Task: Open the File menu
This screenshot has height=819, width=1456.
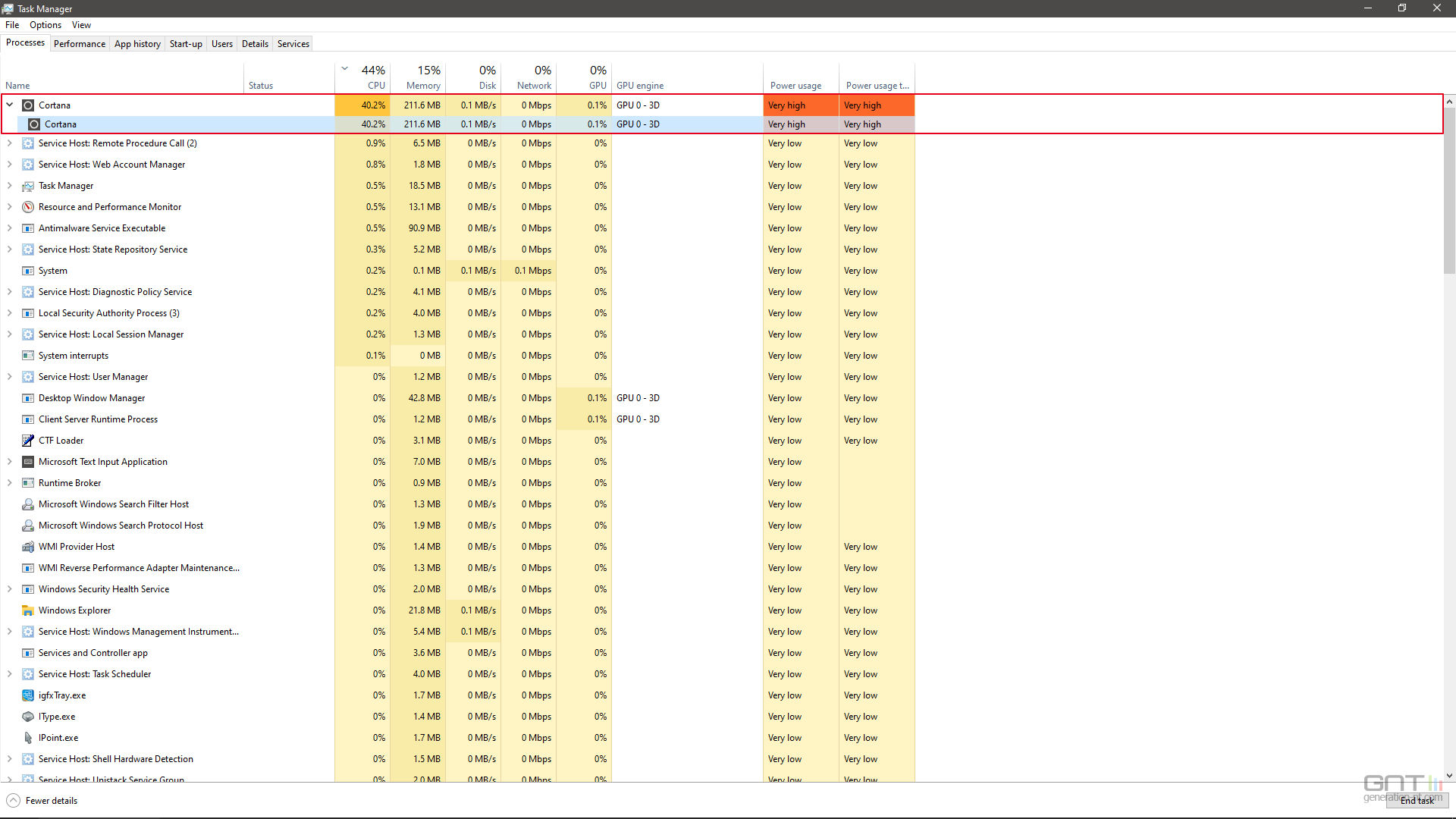Action: point(12,25)
